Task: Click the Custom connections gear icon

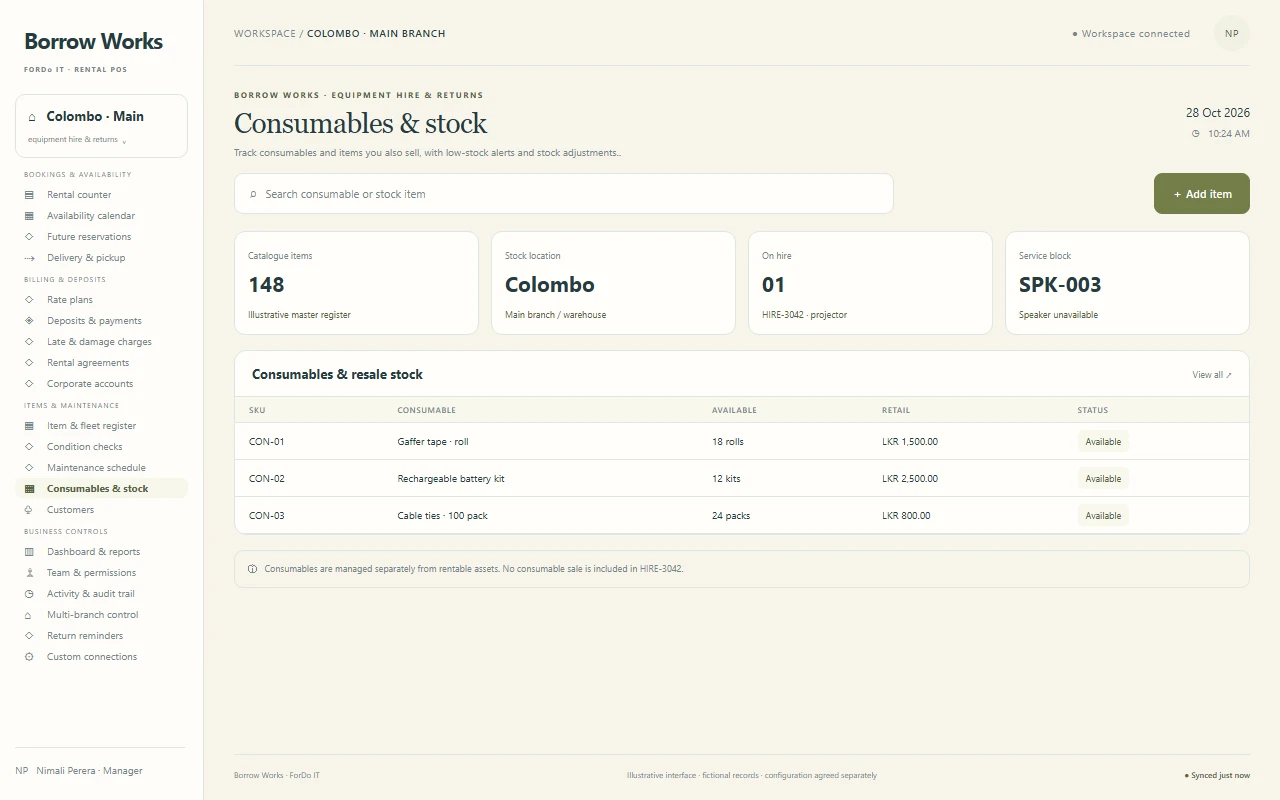Action: pos(29,657)
